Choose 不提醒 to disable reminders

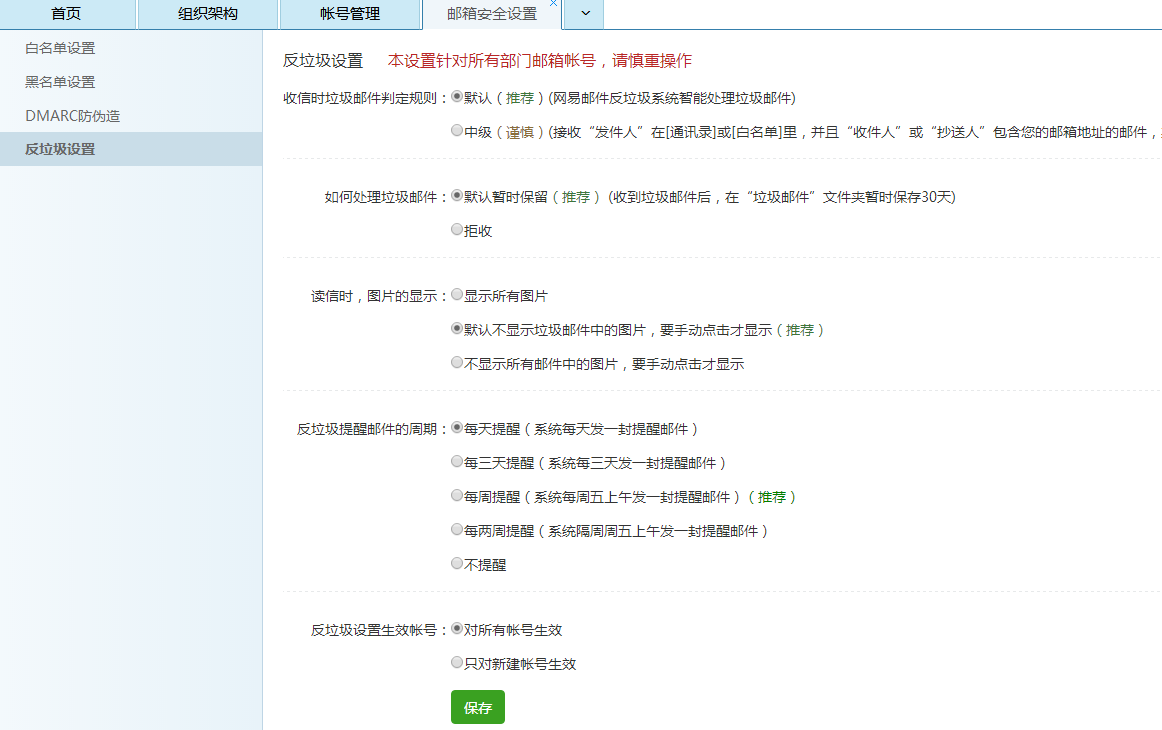tap(456, 563)
